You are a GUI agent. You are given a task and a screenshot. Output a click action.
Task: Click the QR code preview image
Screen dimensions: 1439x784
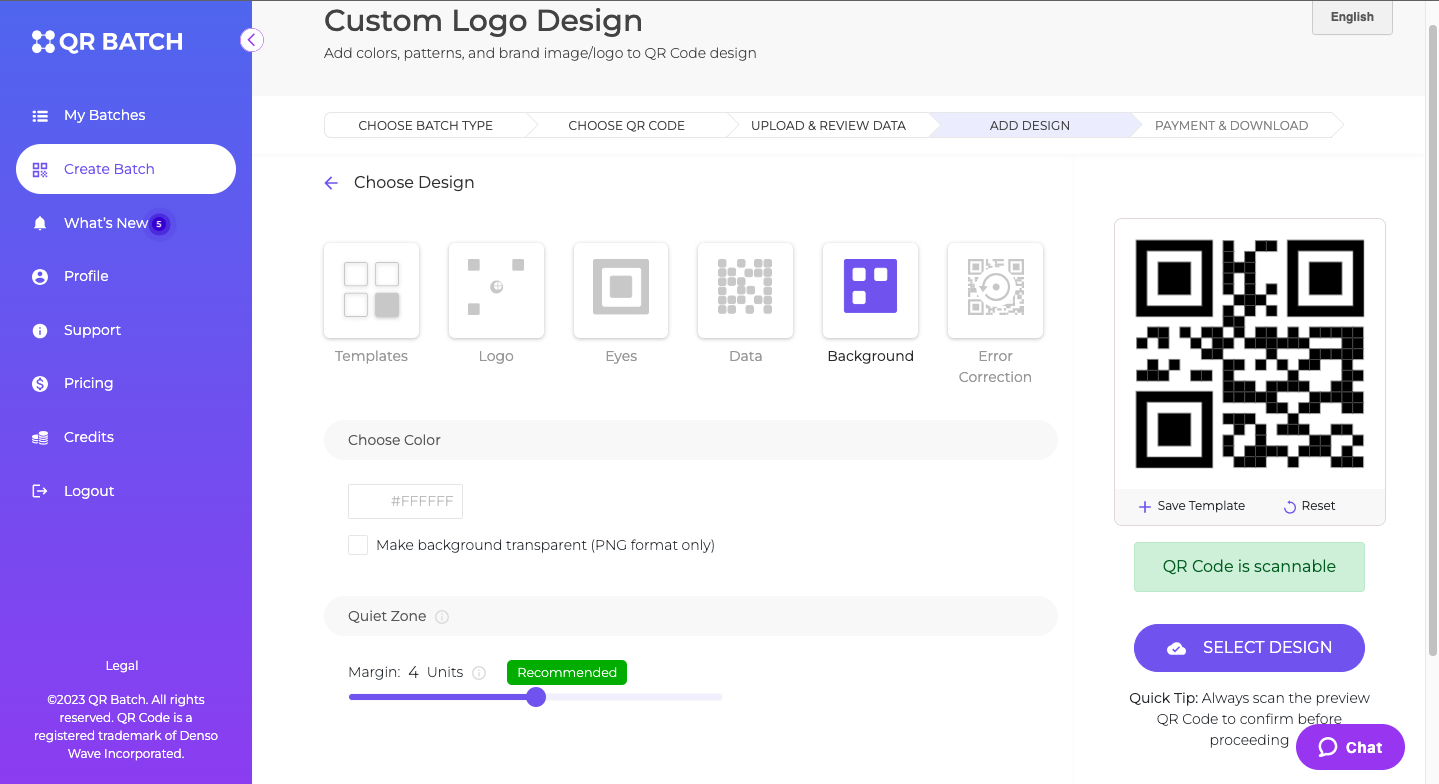pyautogui.click(x=1249, y=354)
